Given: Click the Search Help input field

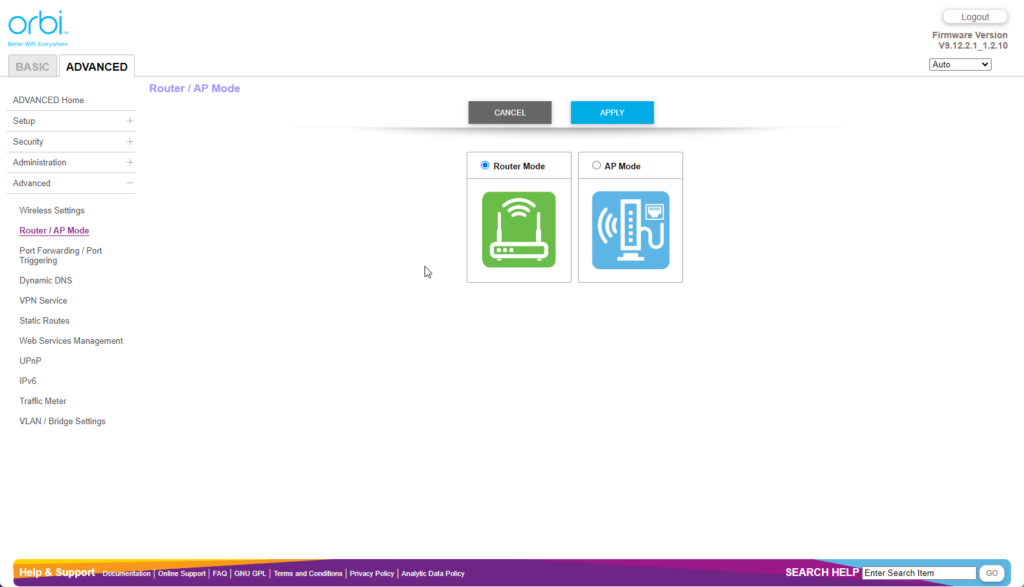Looking at the screenshot, I should pyautogui.click(x=918, y=573).
